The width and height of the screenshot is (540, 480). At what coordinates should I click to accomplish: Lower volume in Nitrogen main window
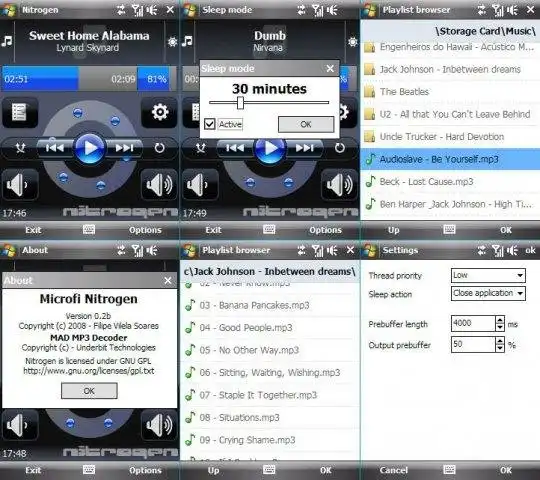[x=20, y=185]
